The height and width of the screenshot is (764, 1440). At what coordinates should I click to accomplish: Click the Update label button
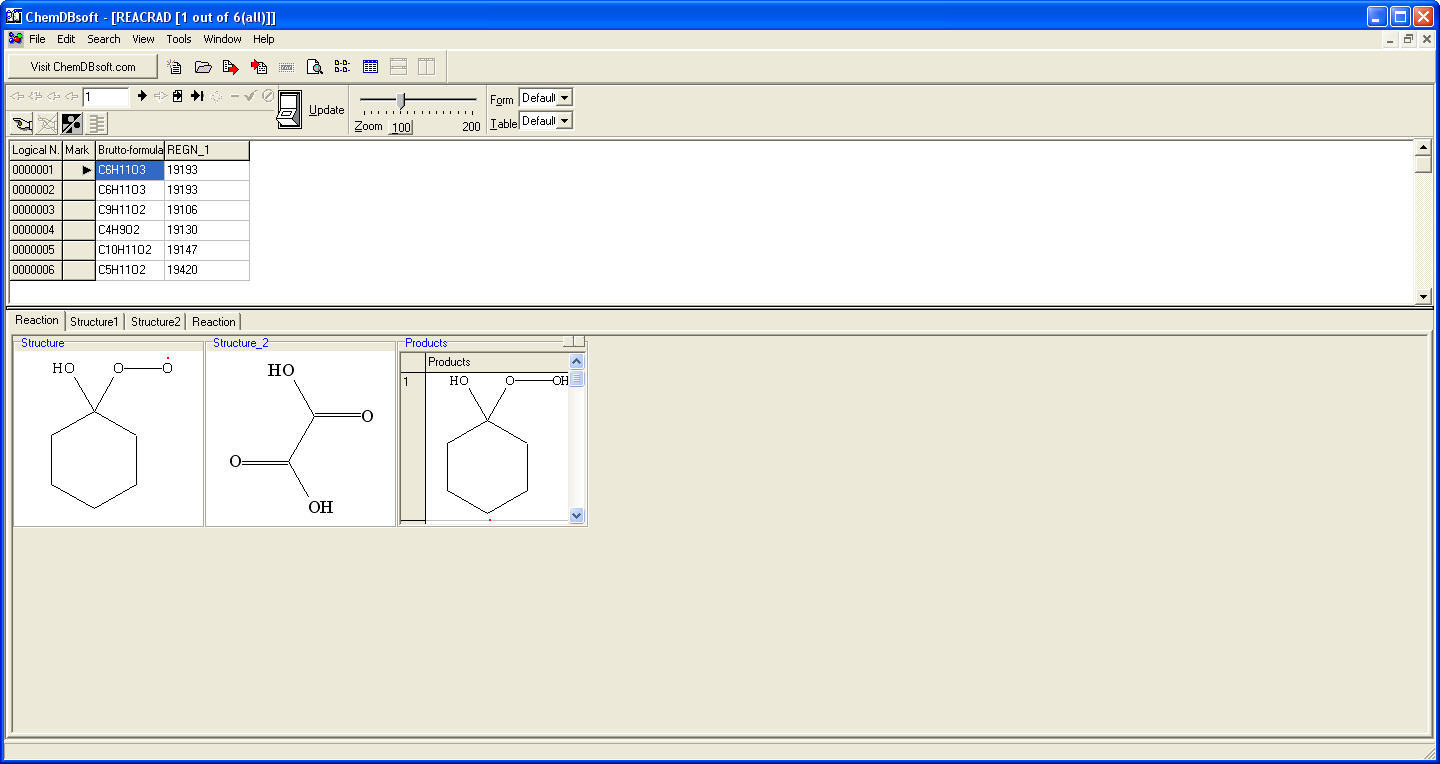[326, 110]
